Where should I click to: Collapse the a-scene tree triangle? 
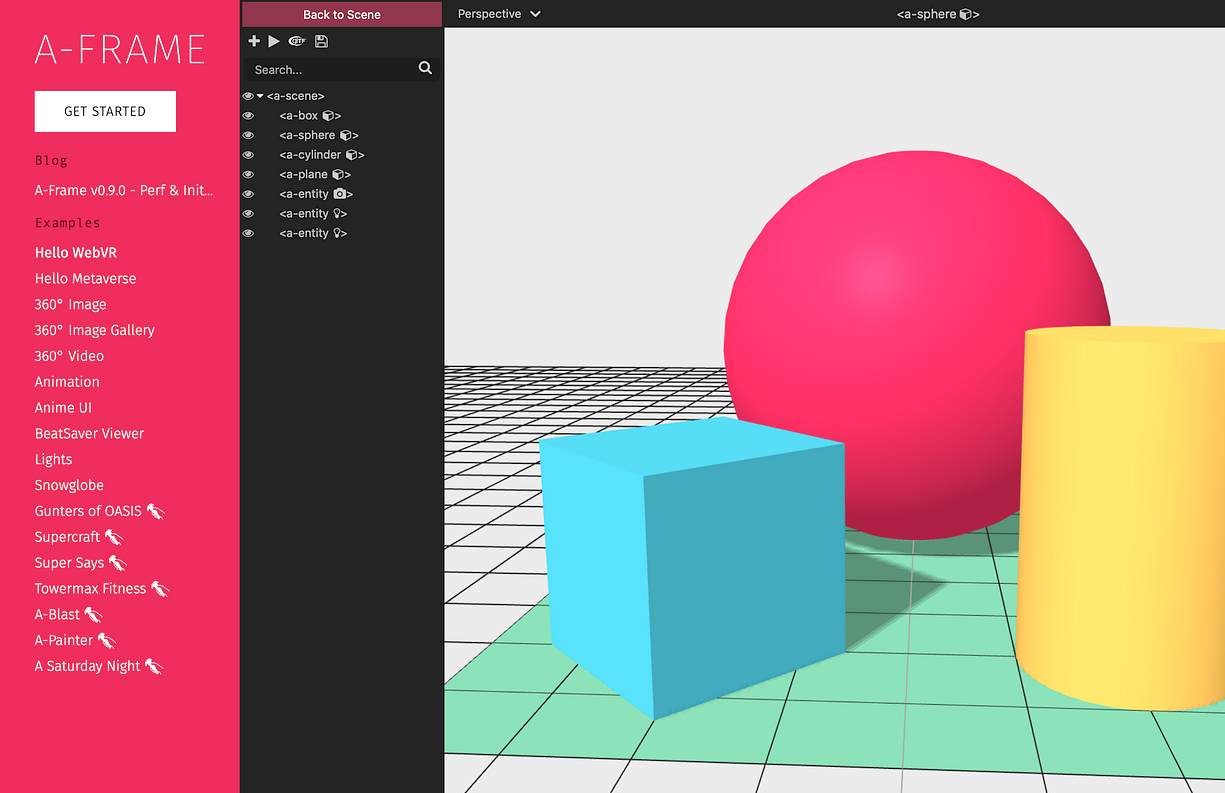tap(260, 96)
